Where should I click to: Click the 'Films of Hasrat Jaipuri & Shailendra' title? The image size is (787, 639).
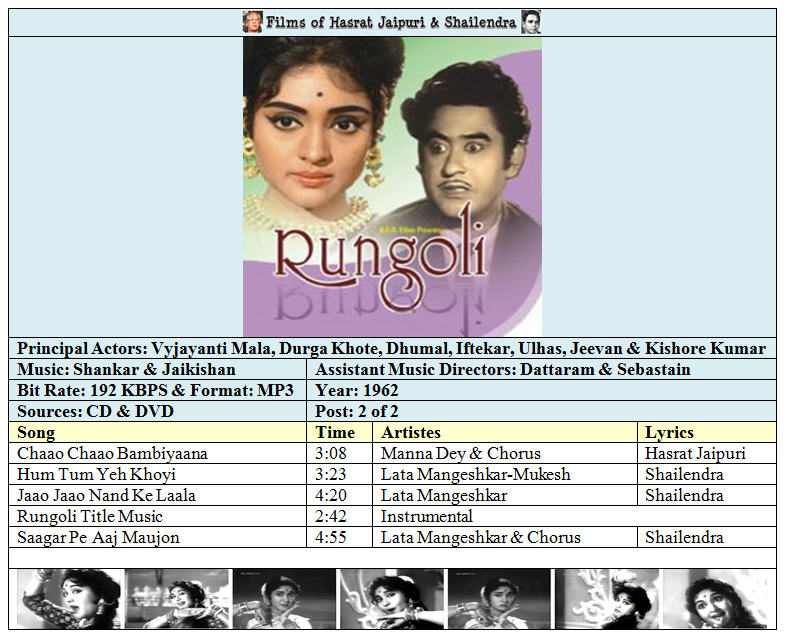(x=391, y=23)
